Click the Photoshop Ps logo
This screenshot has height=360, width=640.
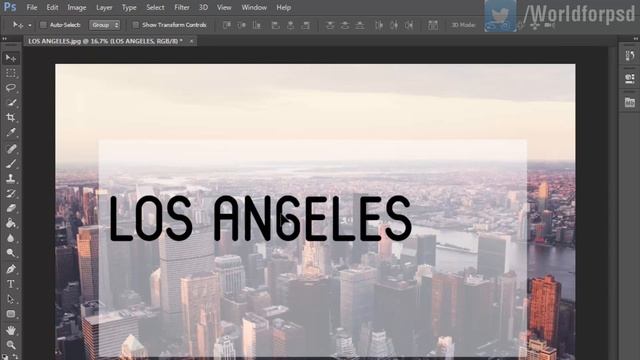[x=10, y=7]
